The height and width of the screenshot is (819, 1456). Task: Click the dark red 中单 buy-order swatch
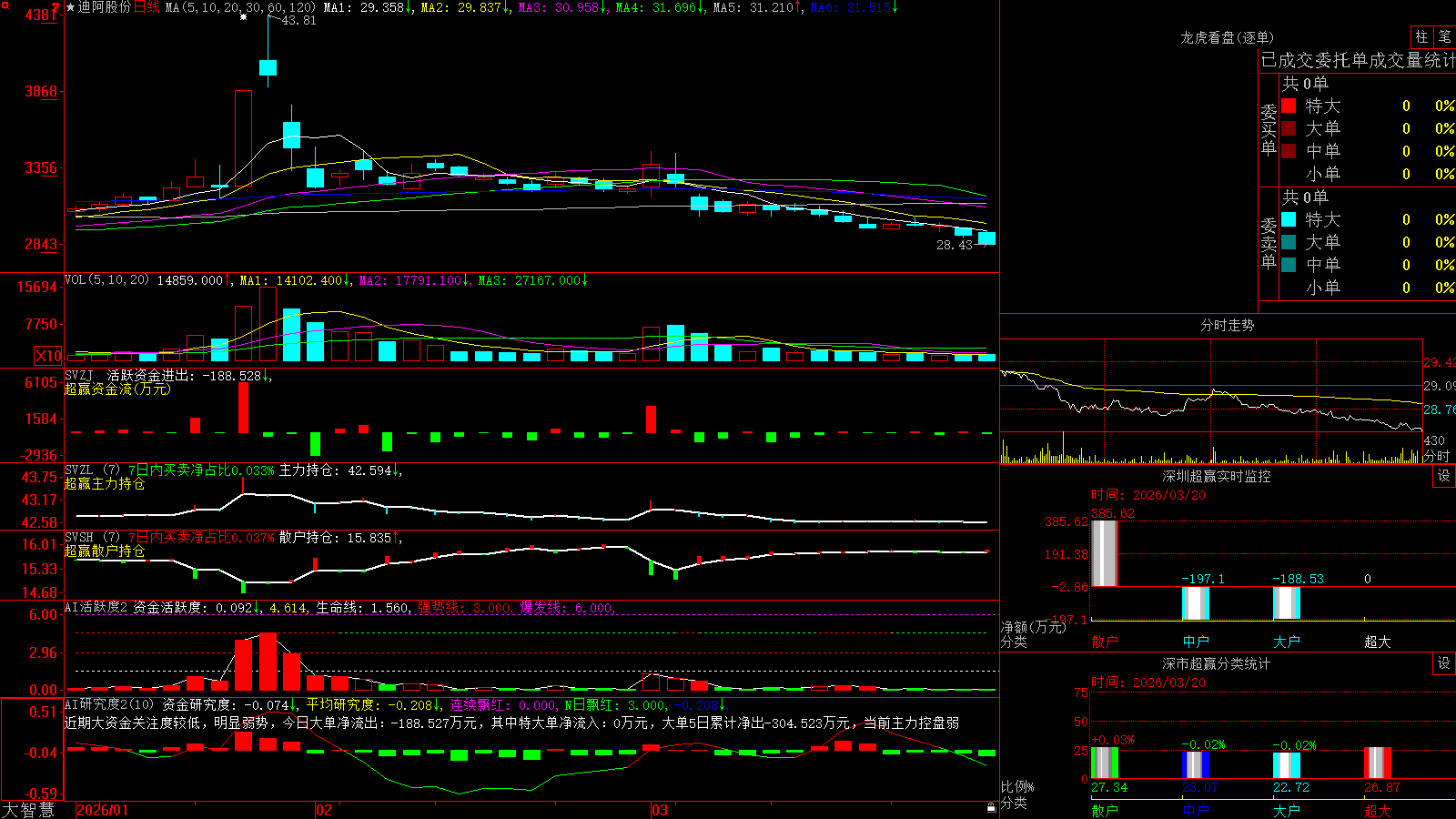pyautogui.click(x=1289, y=151)
